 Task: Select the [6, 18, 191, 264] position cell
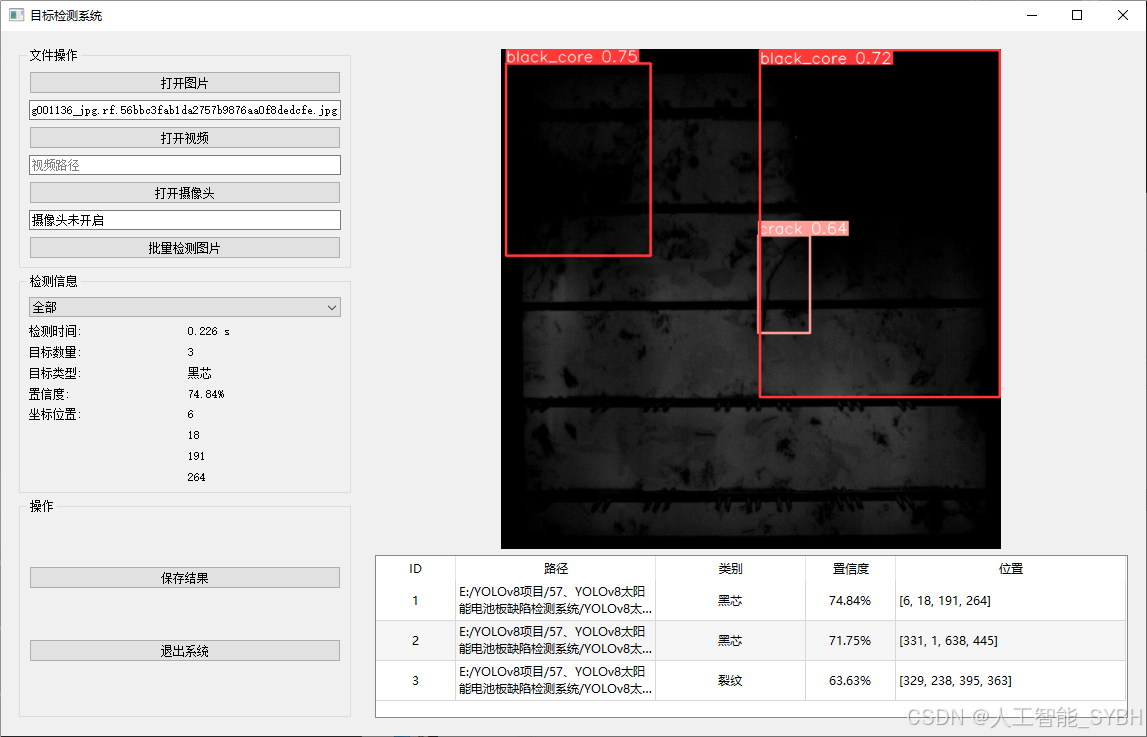pos(1011,600)
